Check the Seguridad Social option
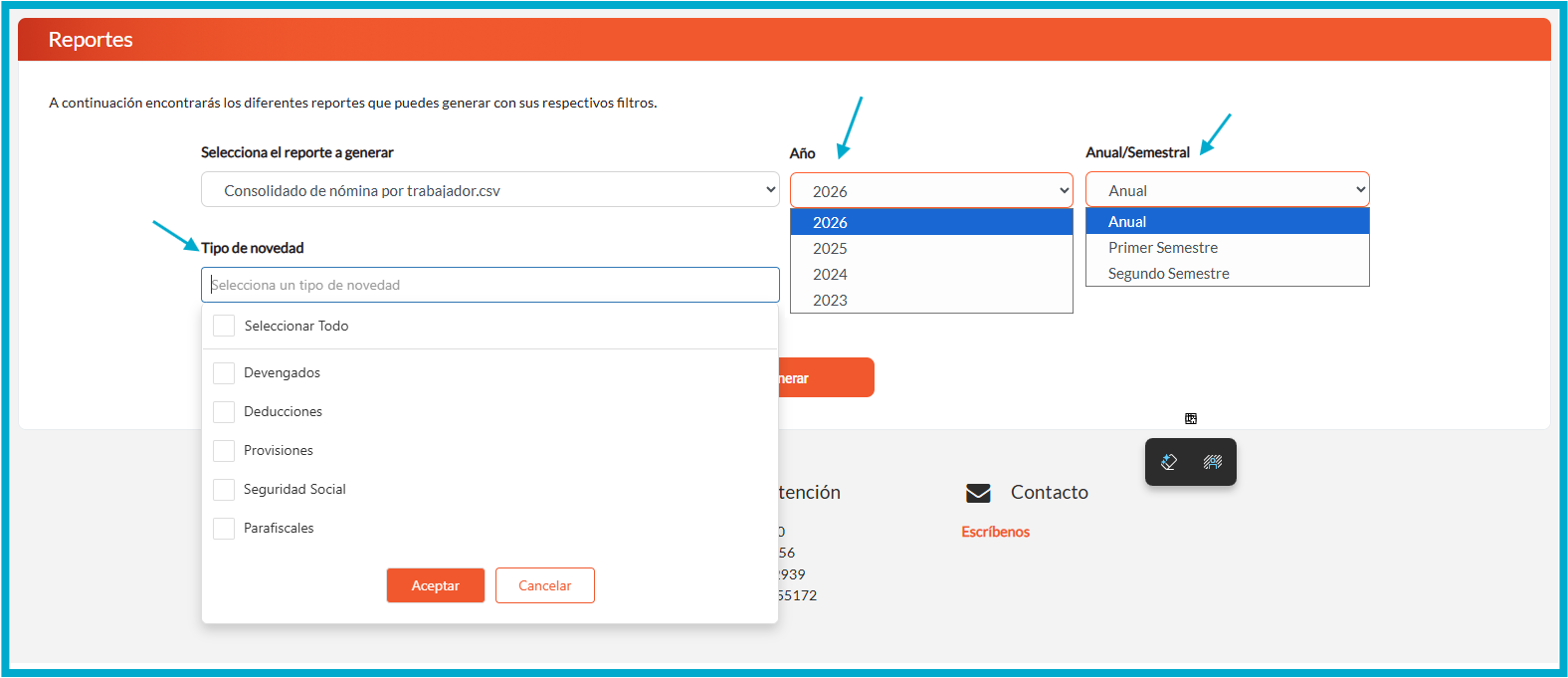 click(x=224, y=489)
